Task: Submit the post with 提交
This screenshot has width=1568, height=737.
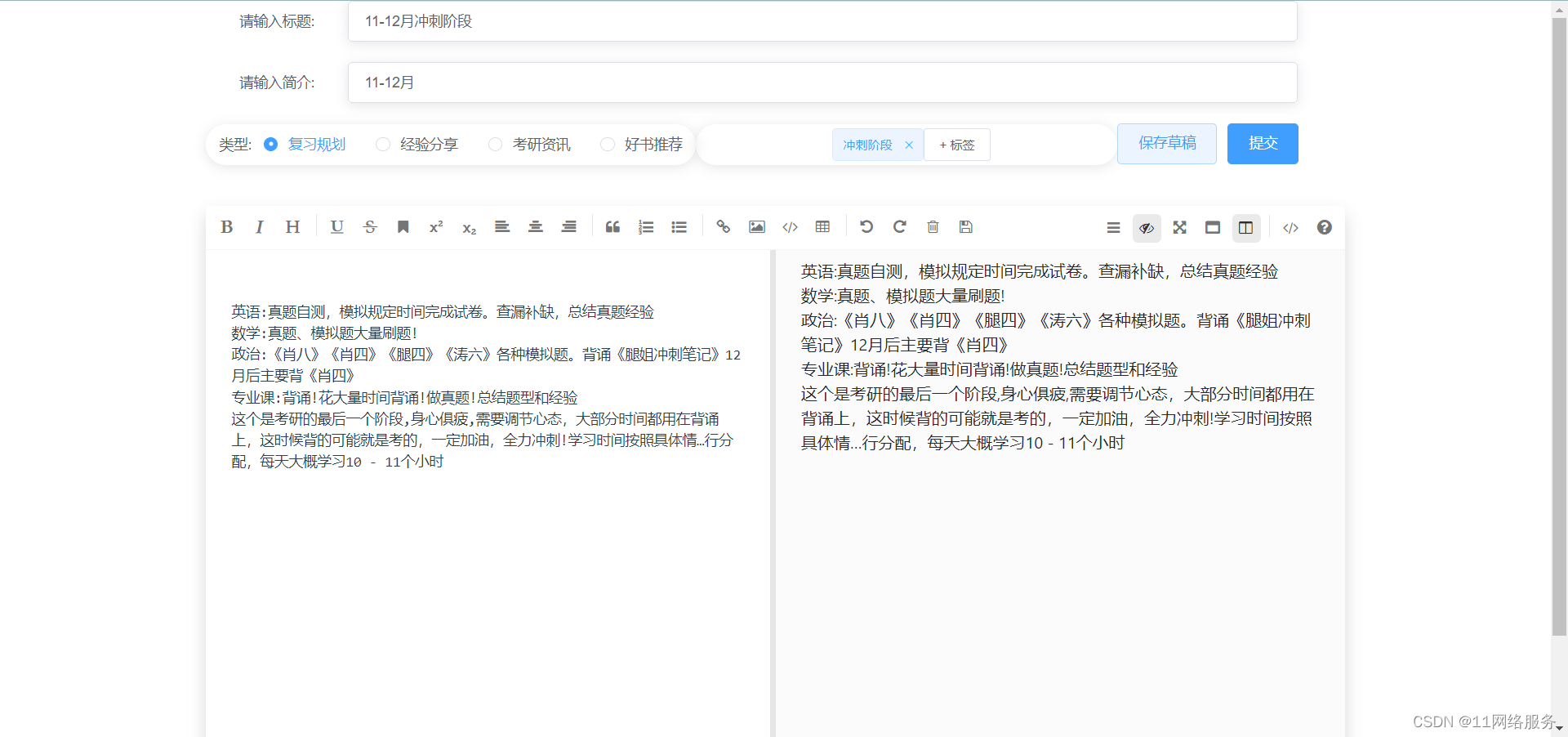Action: click(1262, 144)
